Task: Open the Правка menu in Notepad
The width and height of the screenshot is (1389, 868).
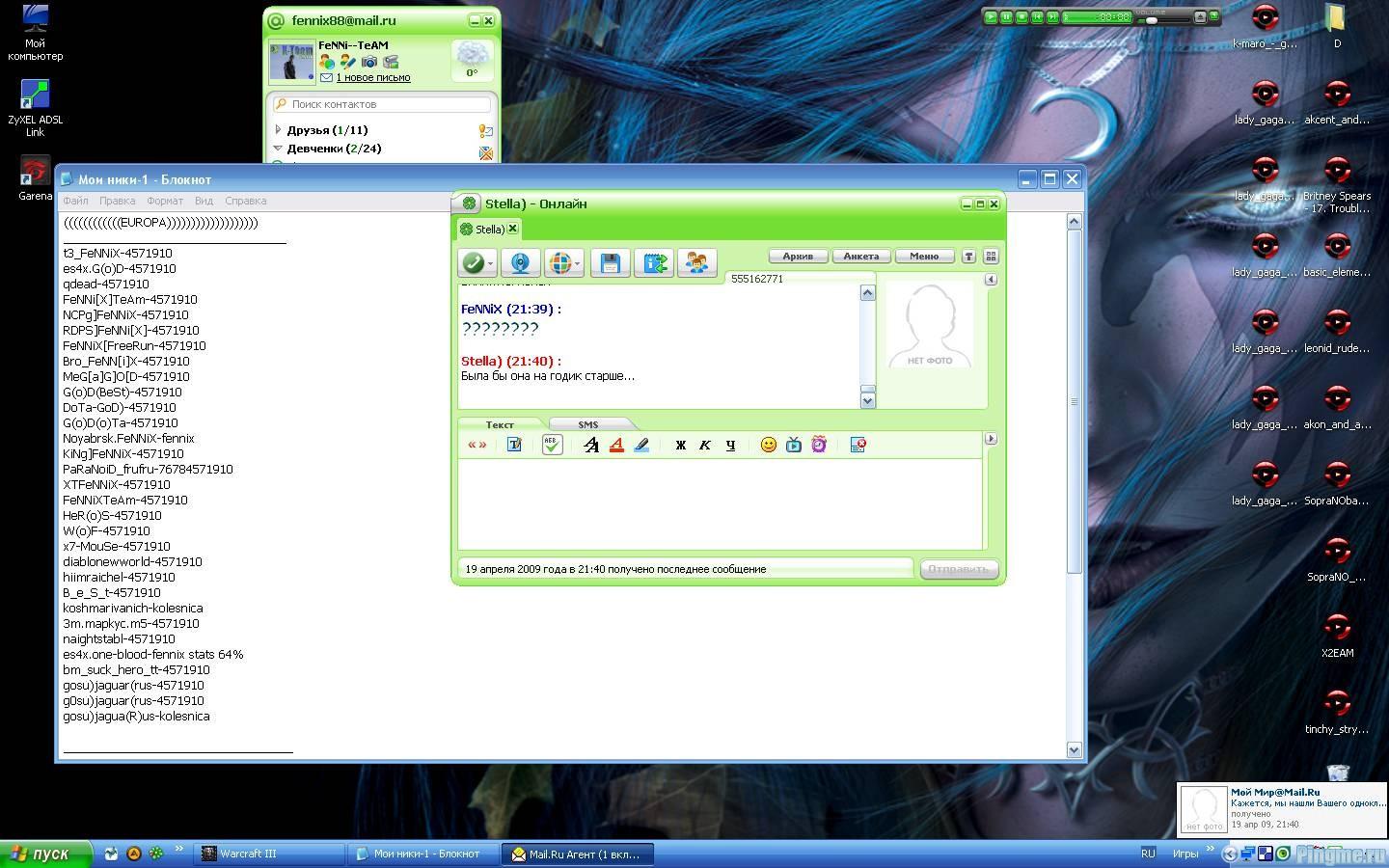Action: click(117, 201)
